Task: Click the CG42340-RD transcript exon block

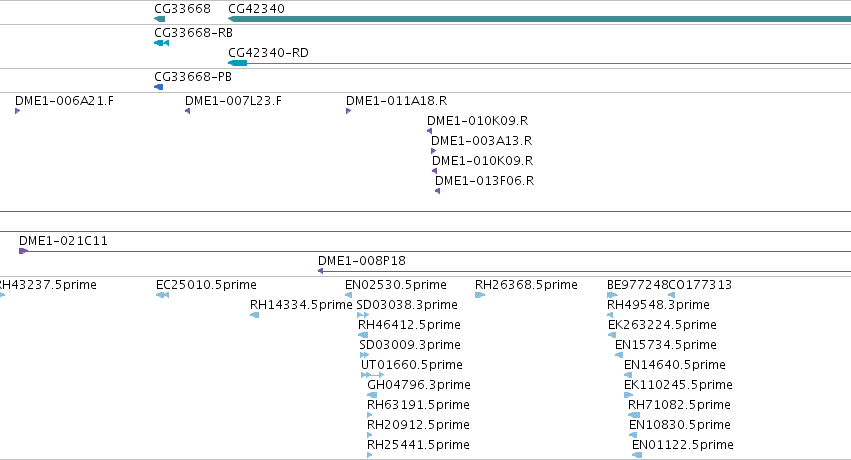Action: point(238,63)
